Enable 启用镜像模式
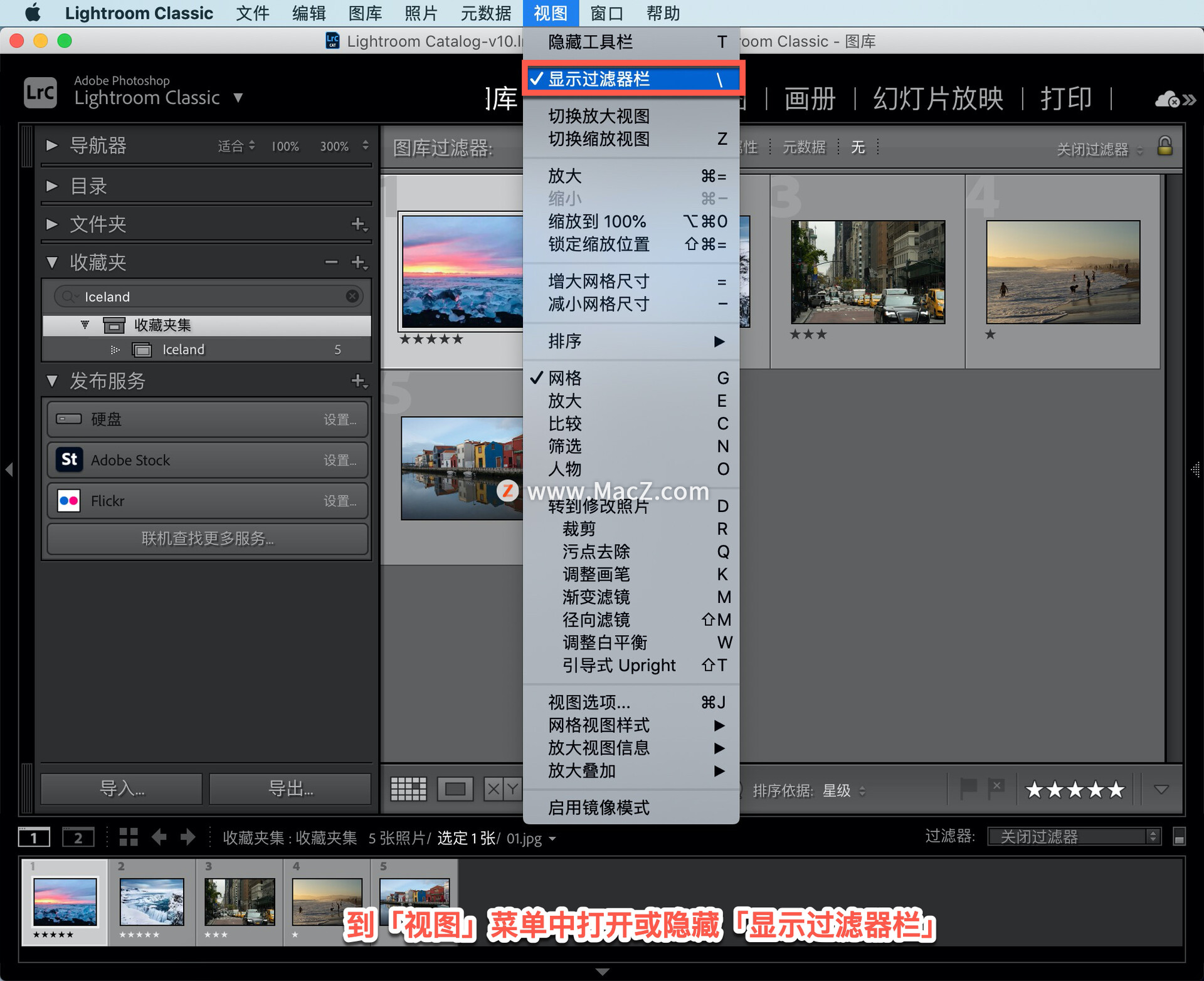The height and width of the screenshot is (981, 1204). click(631, 807)
